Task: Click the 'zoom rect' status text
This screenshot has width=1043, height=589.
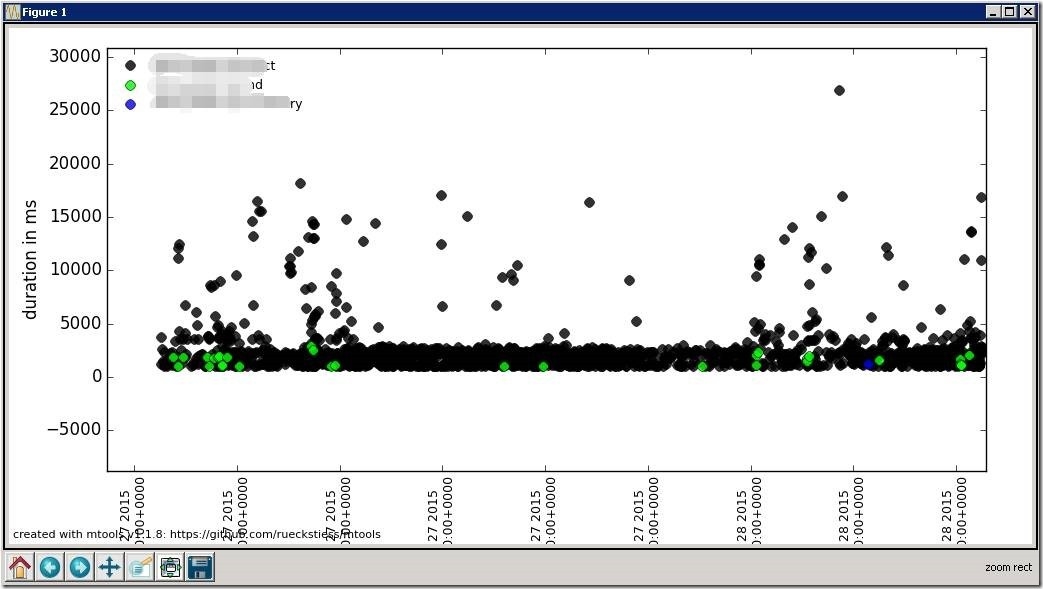Action: pos(1008,568)
